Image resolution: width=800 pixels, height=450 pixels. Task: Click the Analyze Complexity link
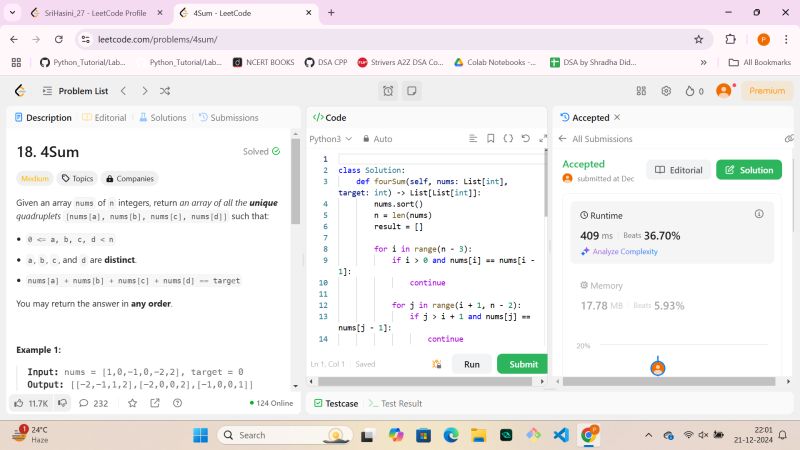point(624,251)
